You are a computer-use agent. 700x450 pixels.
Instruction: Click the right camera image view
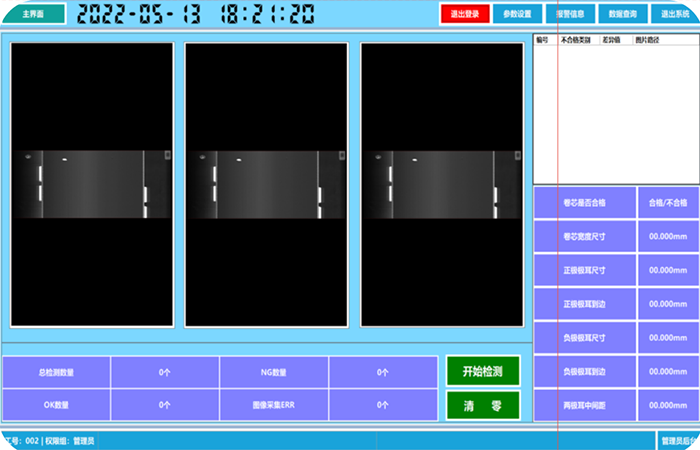(x=442, y=184)
